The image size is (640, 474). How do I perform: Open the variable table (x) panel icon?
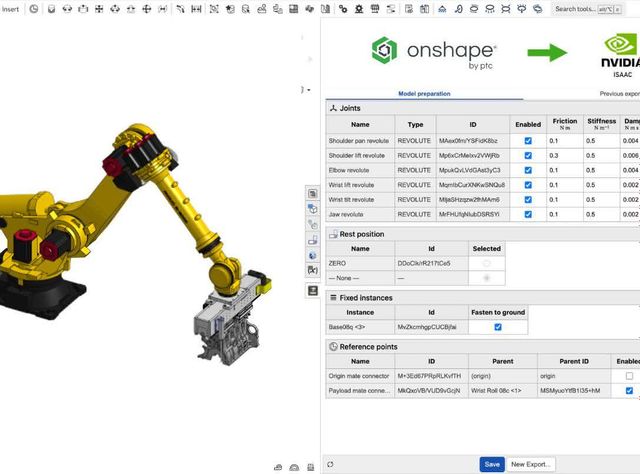click(x=313, y=270)
